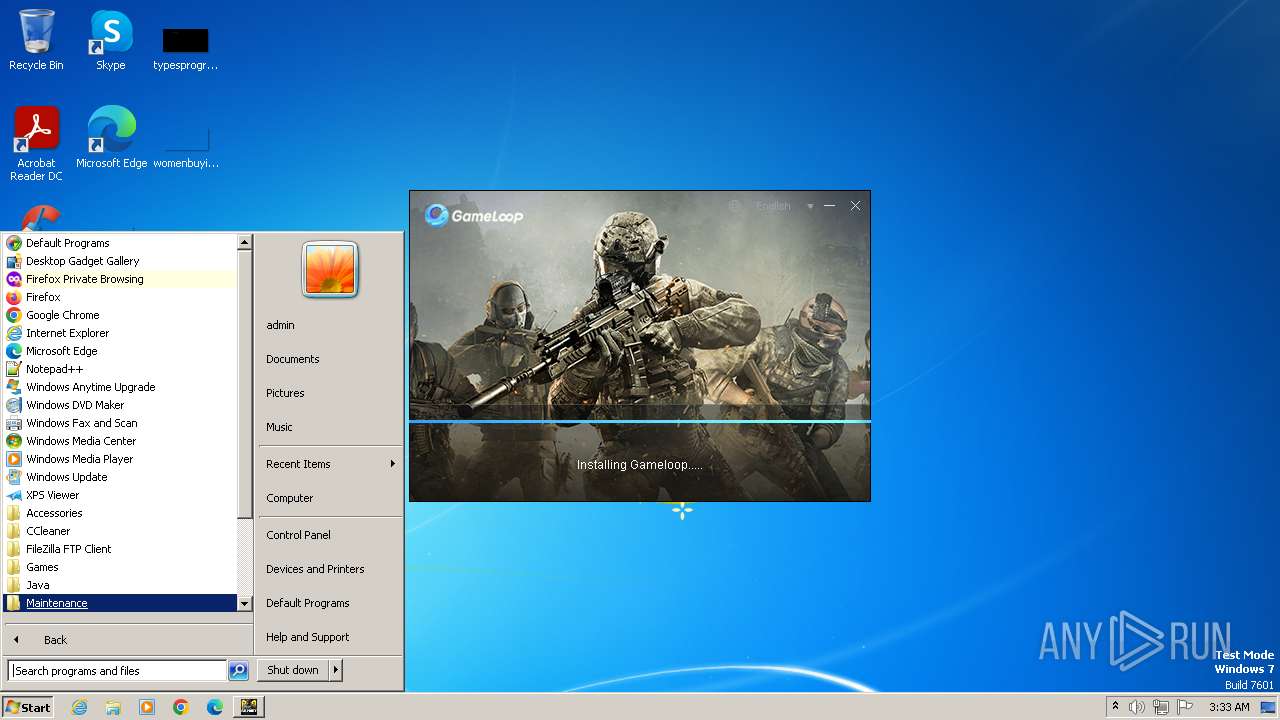Click the GameLoop installation progress bar
This screenshot has height=720, width=1280.
(640, 422)
